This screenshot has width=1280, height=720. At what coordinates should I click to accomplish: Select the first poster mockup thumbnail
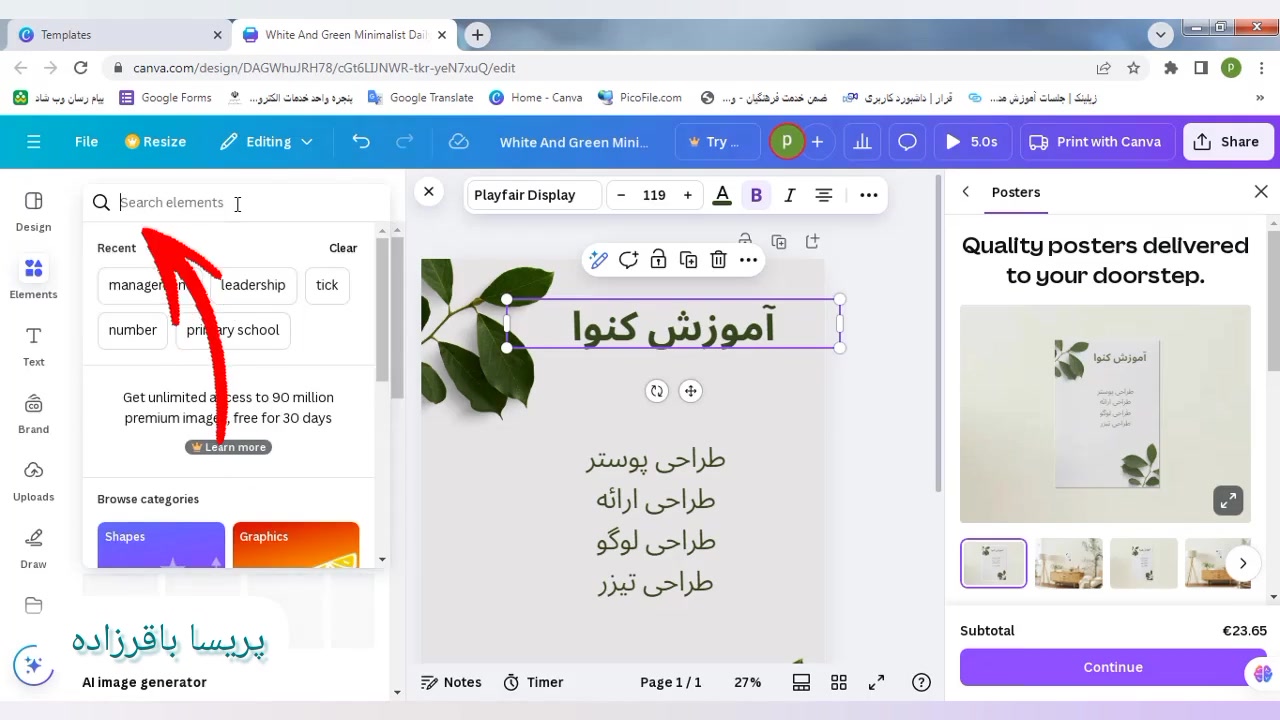pyautogui.click(x=994, y=563)
